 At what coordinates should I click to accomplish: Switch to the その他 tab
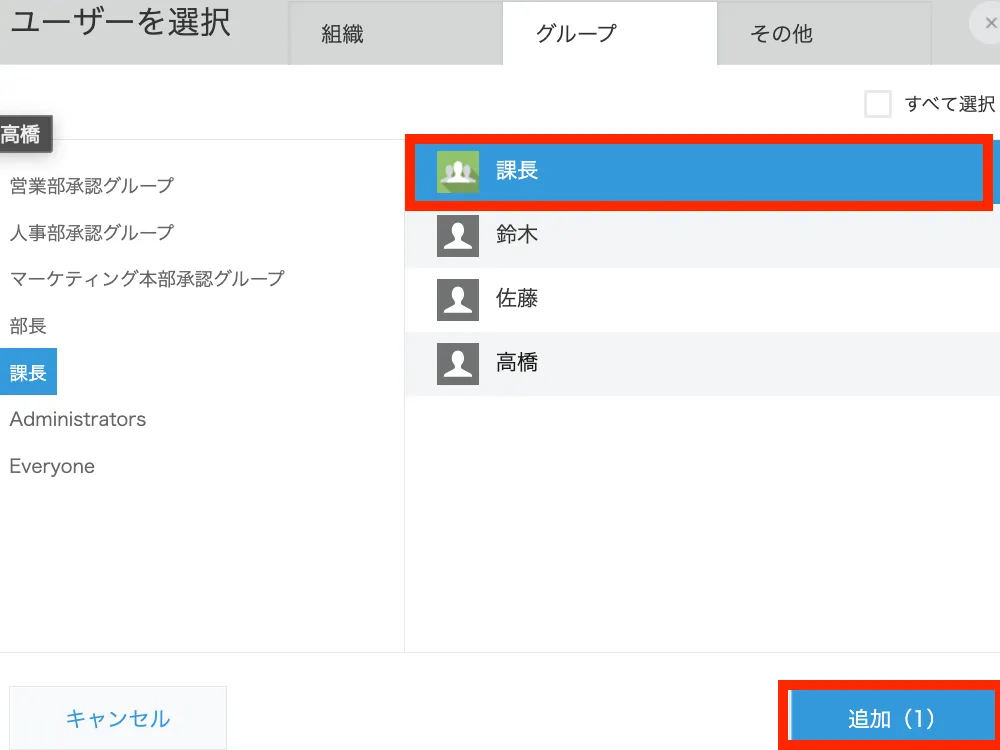(781, 34)
